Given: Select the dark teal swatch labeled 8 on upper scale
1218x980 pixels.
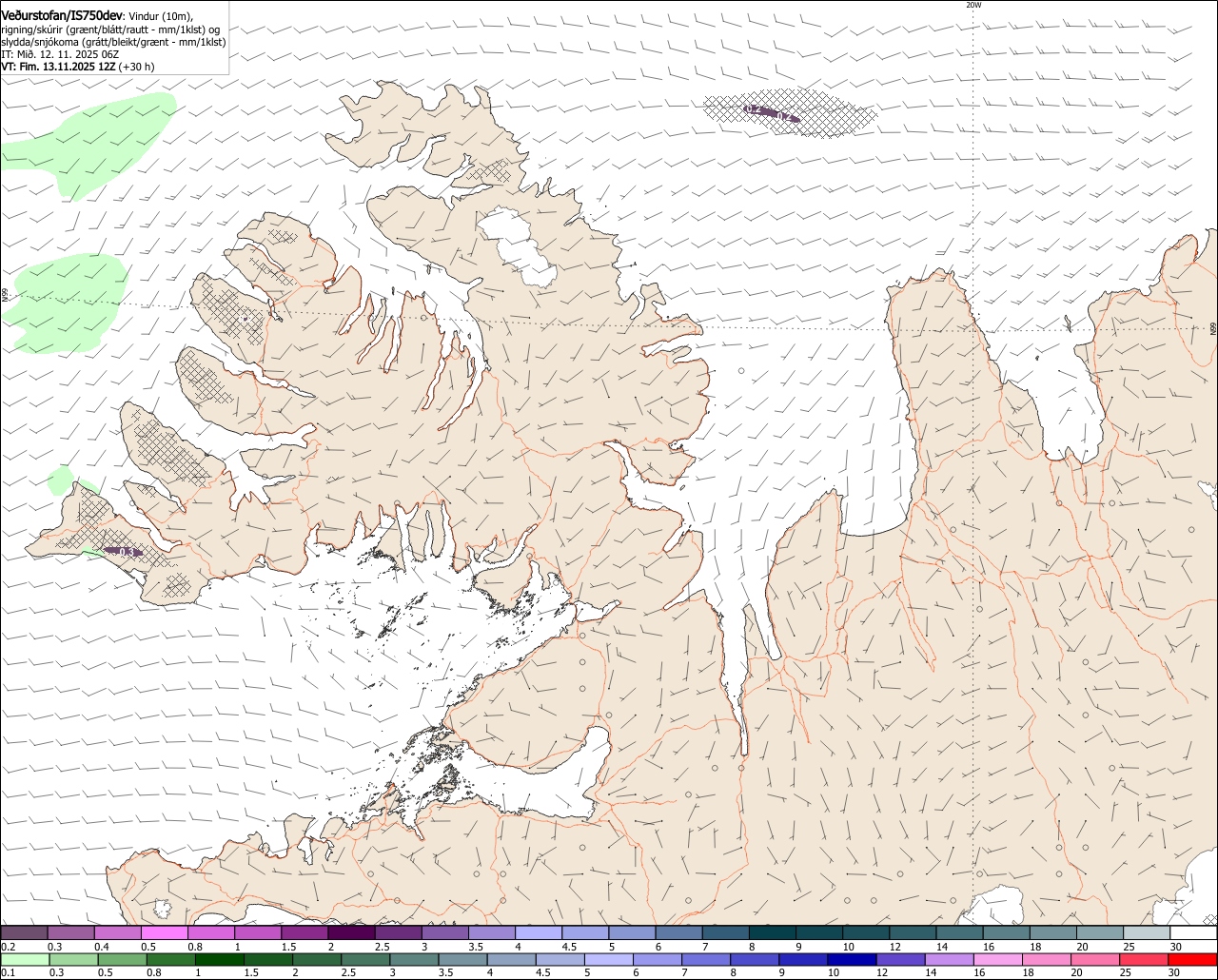Looking at the screenshot, I should tap(773, 933).
